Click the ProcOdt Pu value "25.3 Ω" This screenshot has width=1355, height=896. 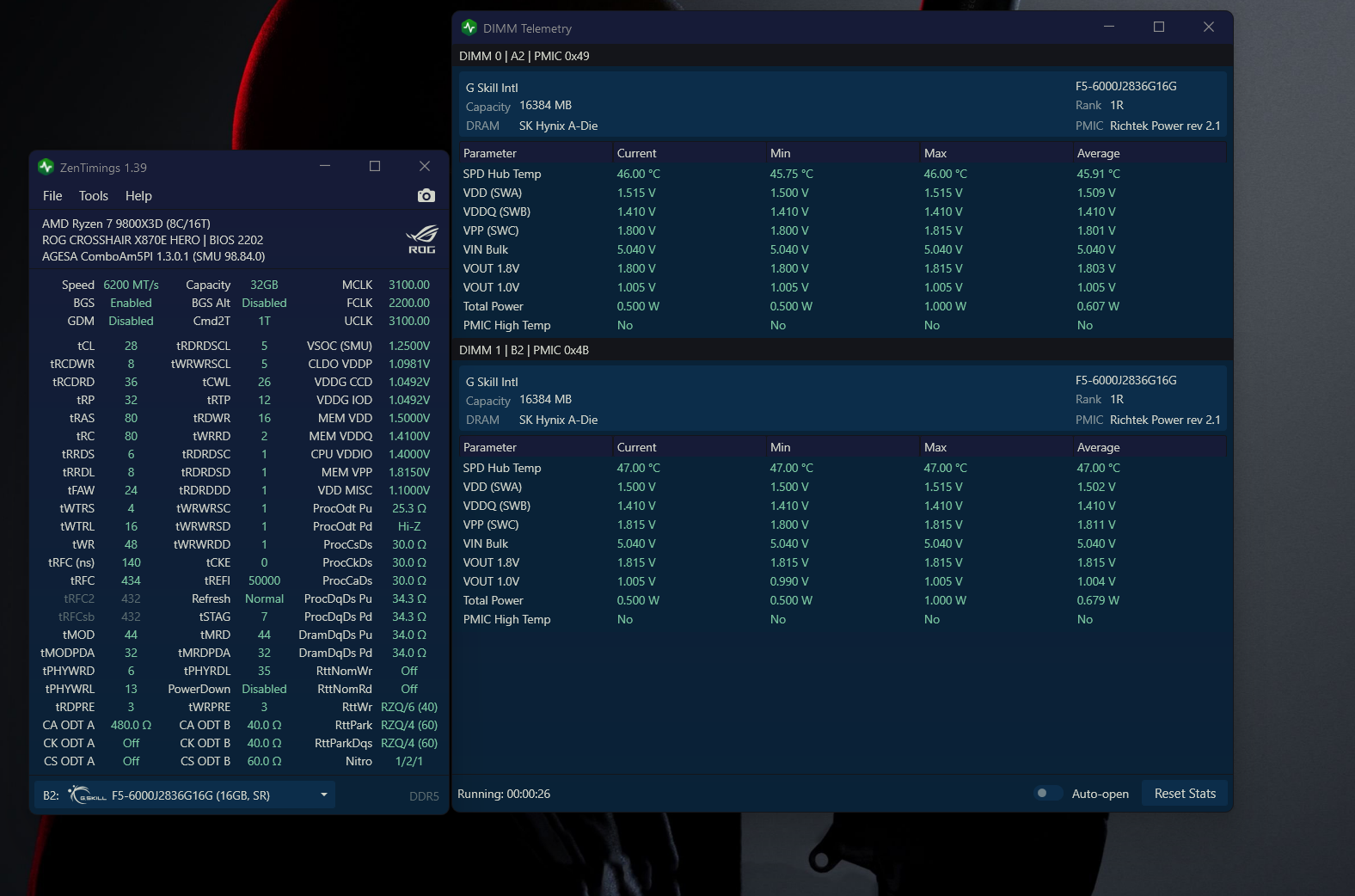point(409,508)
